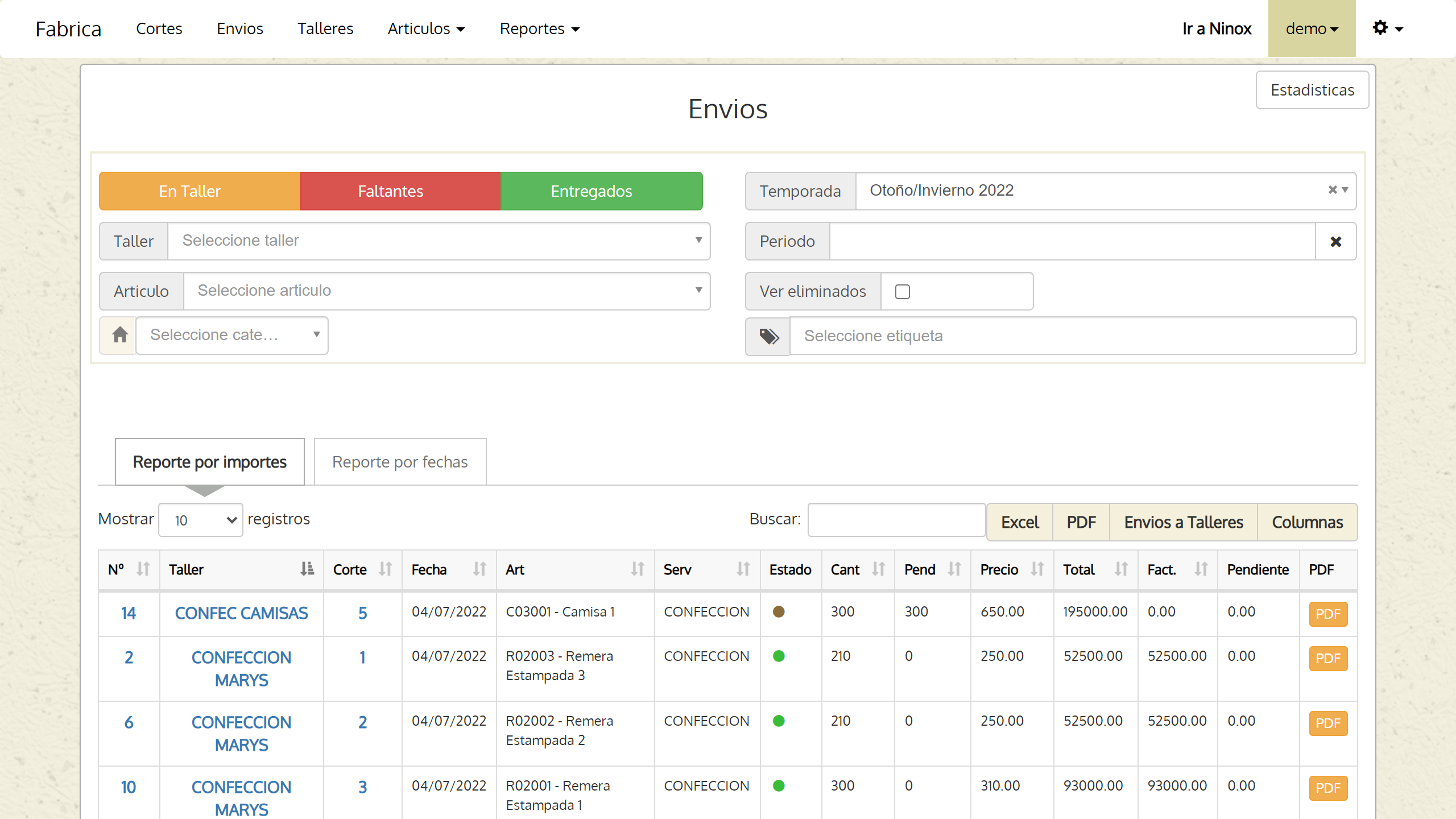Export table with toolbar PDF button

[x=1081, y=522]
